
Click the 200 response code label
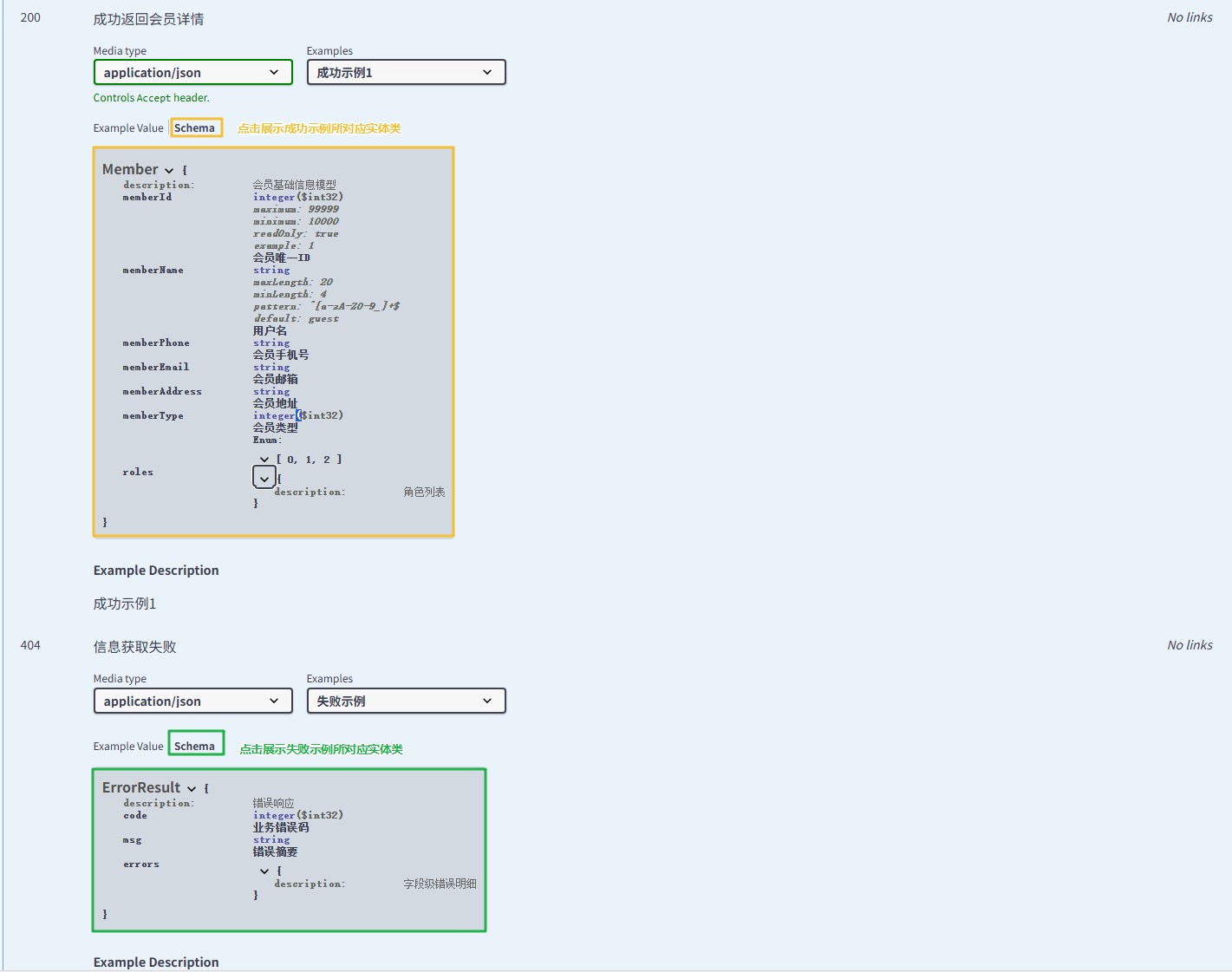pyautogui.click(x=30, y=17)
